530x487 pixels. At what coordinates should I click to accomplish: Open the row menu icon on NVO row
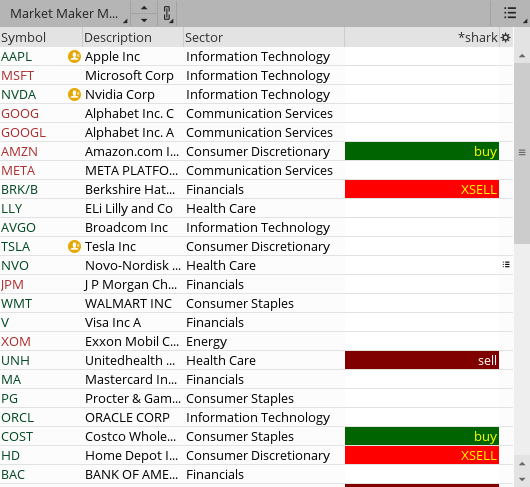click(x=506, y=265)
